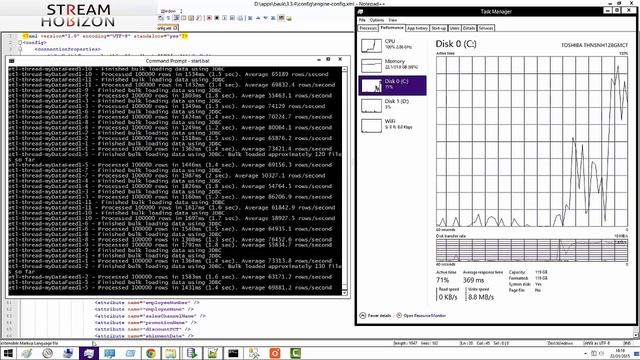Close the engine-config.xml document tab
Viewport: 640px width, 360px height.
coord(175,28)
